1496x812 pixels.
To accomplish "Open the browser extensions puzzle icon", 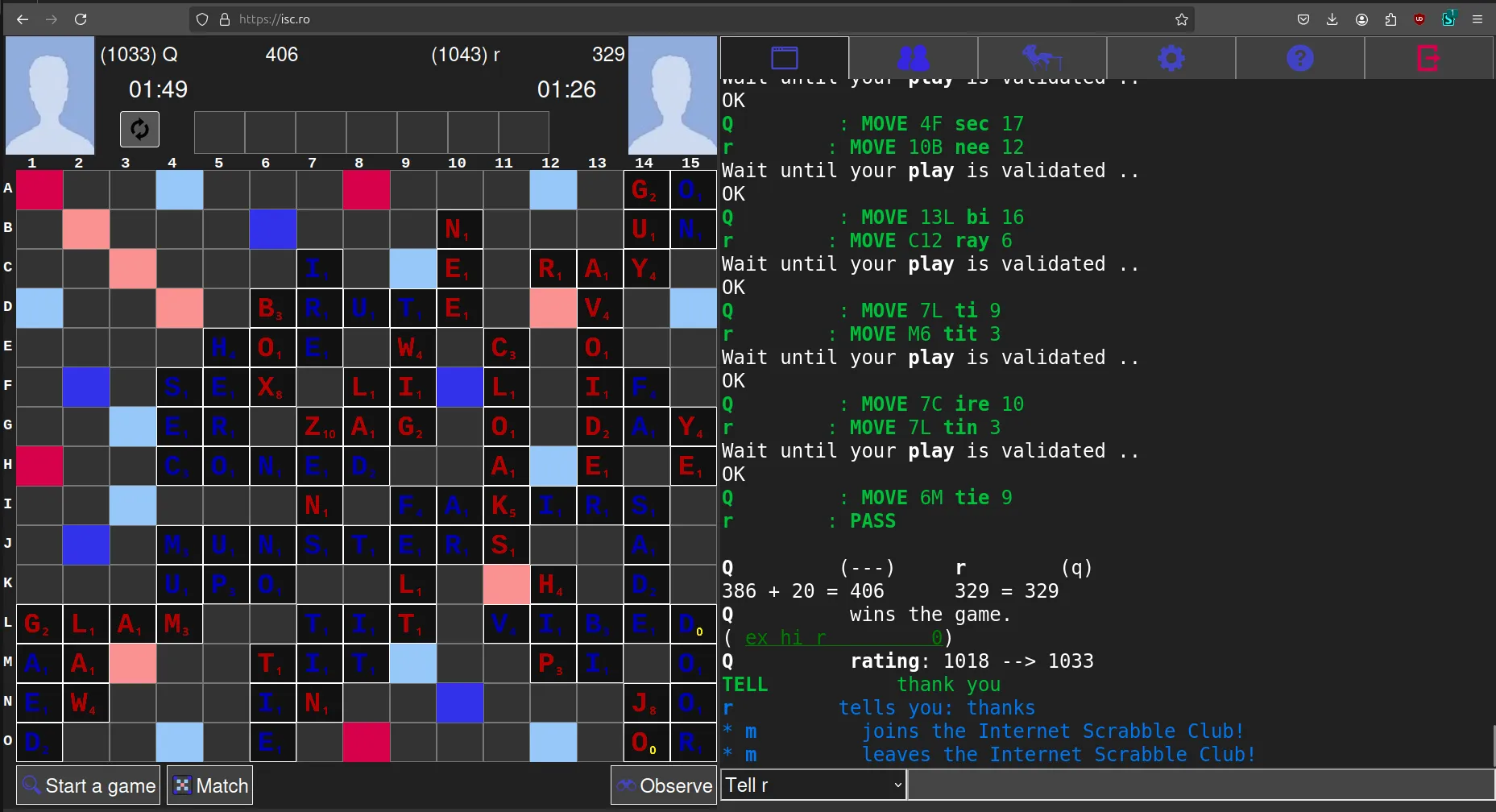I will [1390, 19].
